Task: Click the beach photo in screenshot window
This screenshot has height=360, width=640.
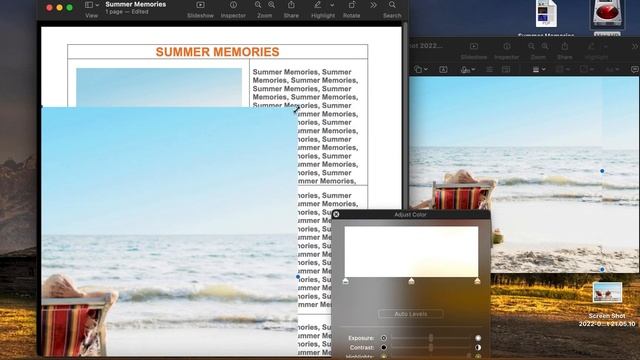Action: 524,174
